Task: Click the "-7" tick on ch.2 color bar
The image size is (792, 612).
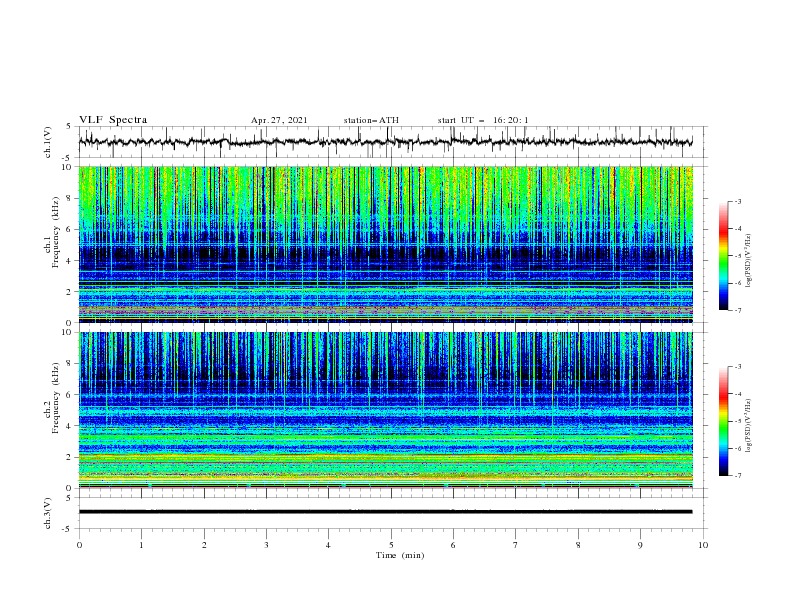Action: (738, 476)
